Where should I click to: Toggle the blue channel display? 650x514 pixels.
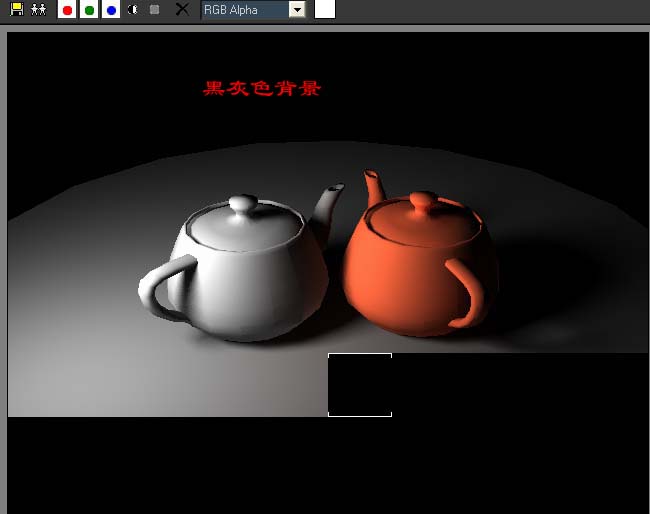pos(111,10)
